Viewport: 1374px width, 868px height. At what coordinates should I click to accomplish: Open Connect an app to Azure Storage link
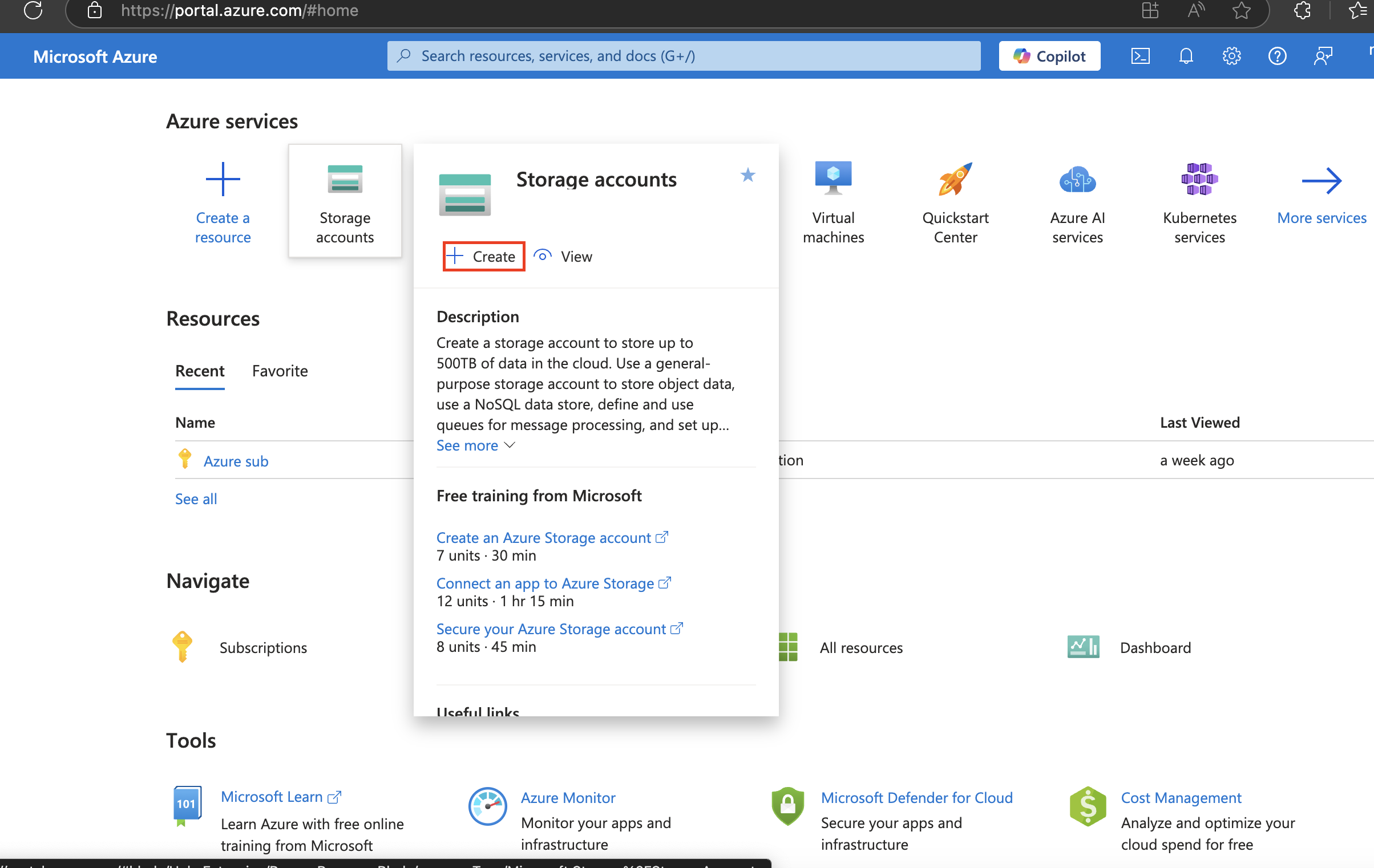click(553, 583)
